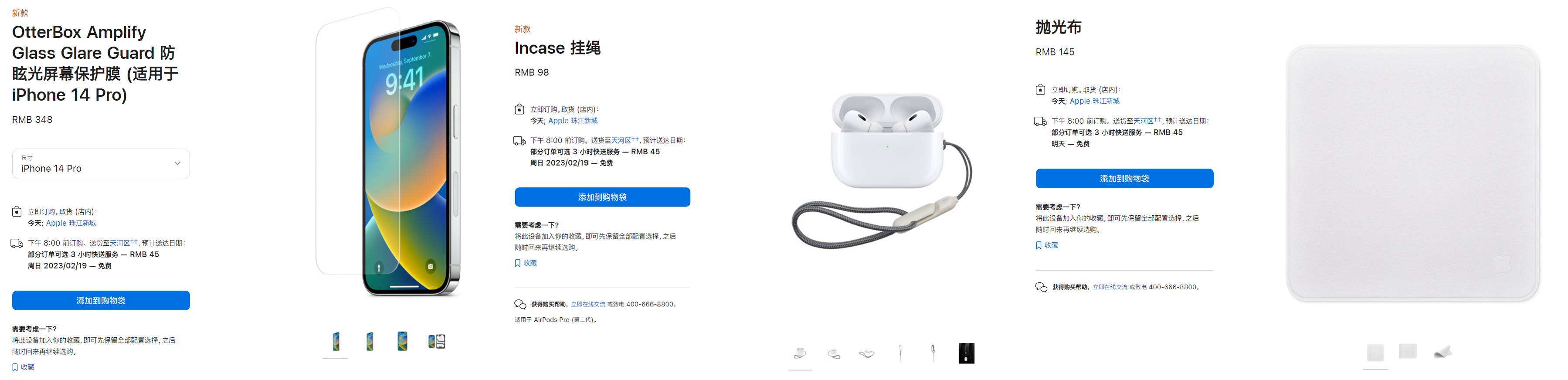Click delivery truck icon for polishing cloth
The width and height of the screenshot is (1568, 380).
click(1041, 122)
